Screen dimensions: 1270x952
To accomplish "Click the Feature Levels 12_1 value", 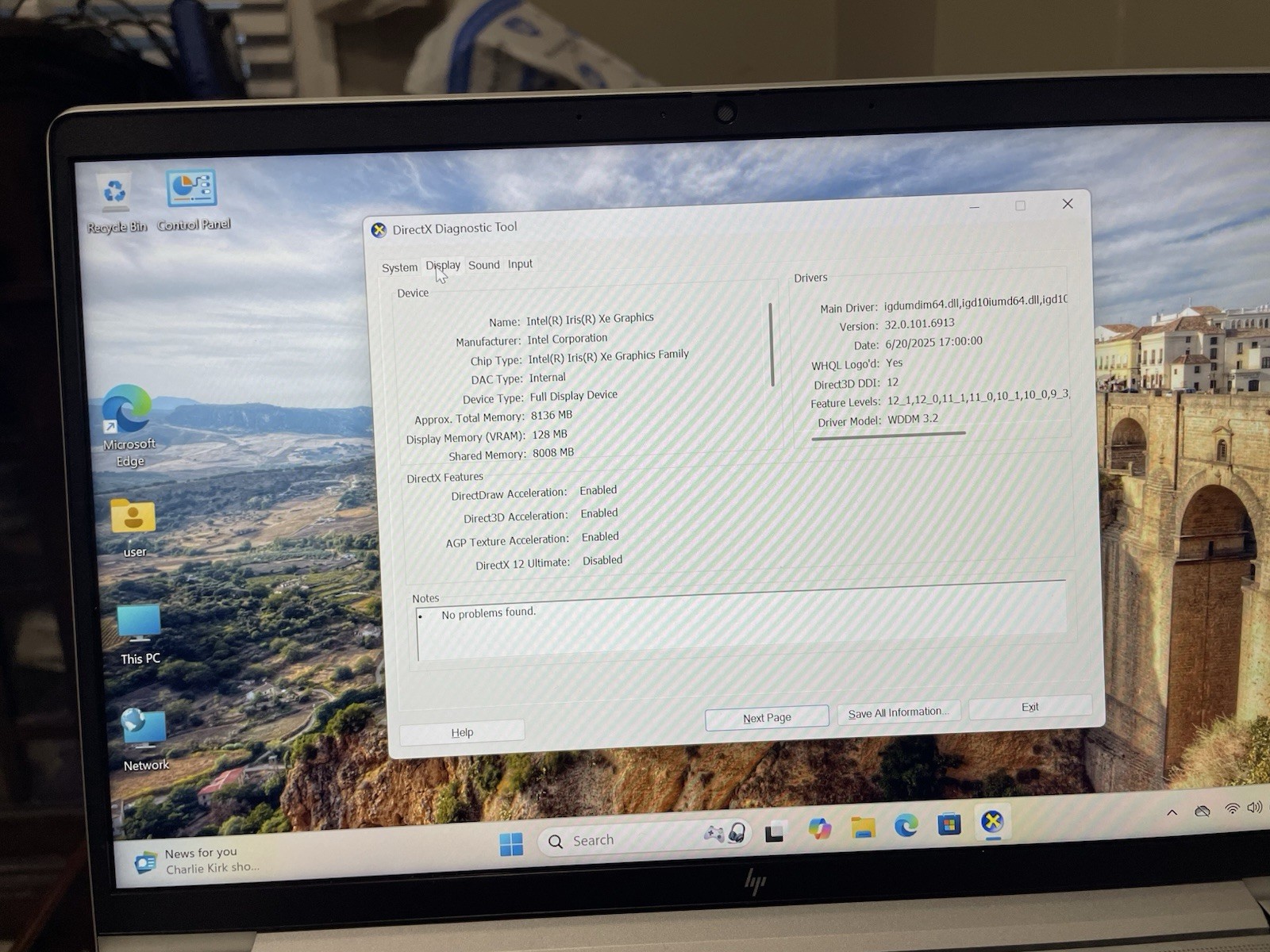I will [x=978, y=397].
